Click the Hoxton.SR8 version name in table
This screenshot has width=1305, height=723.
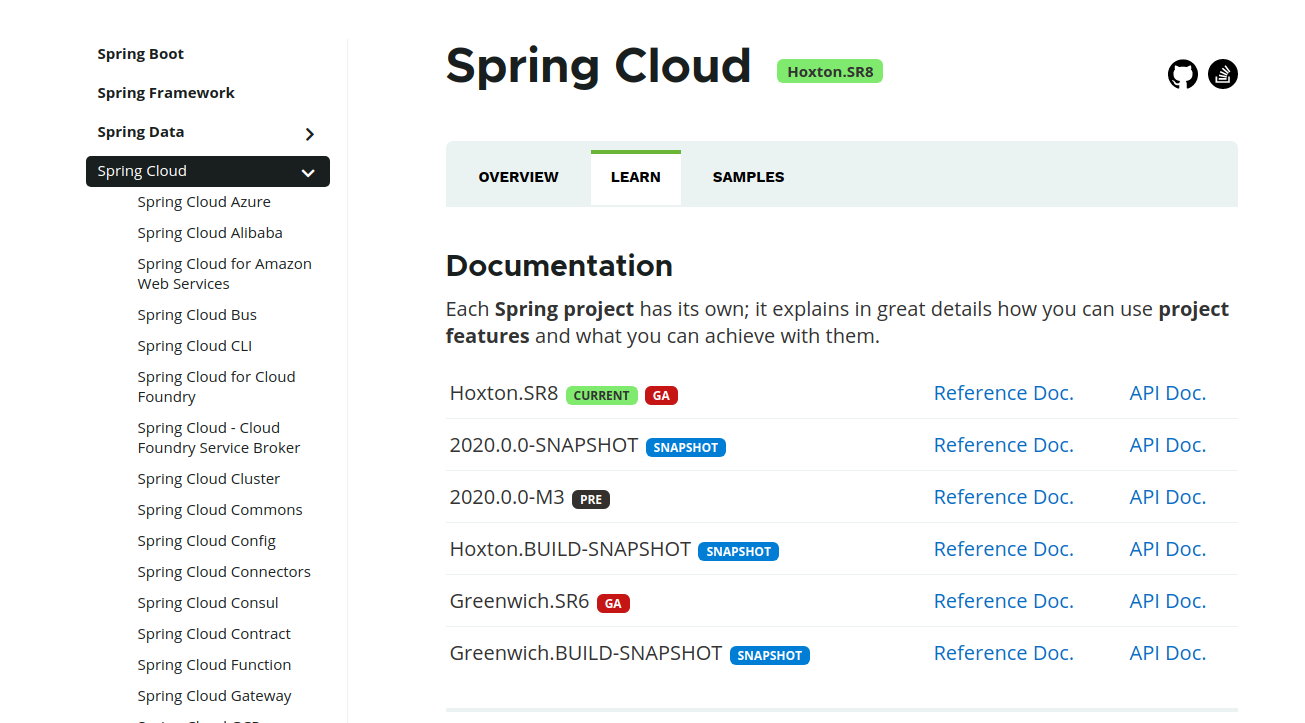pos(504,393)
